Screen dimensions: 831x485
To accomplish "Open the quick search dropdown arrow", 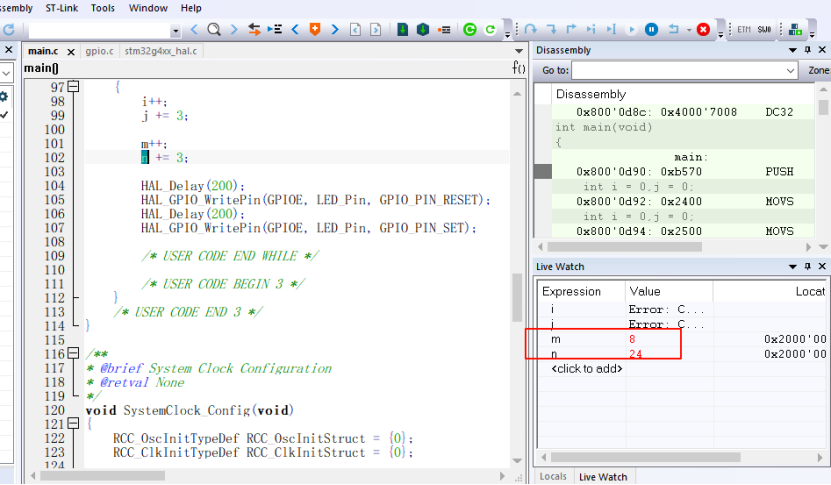I will 175,31.
